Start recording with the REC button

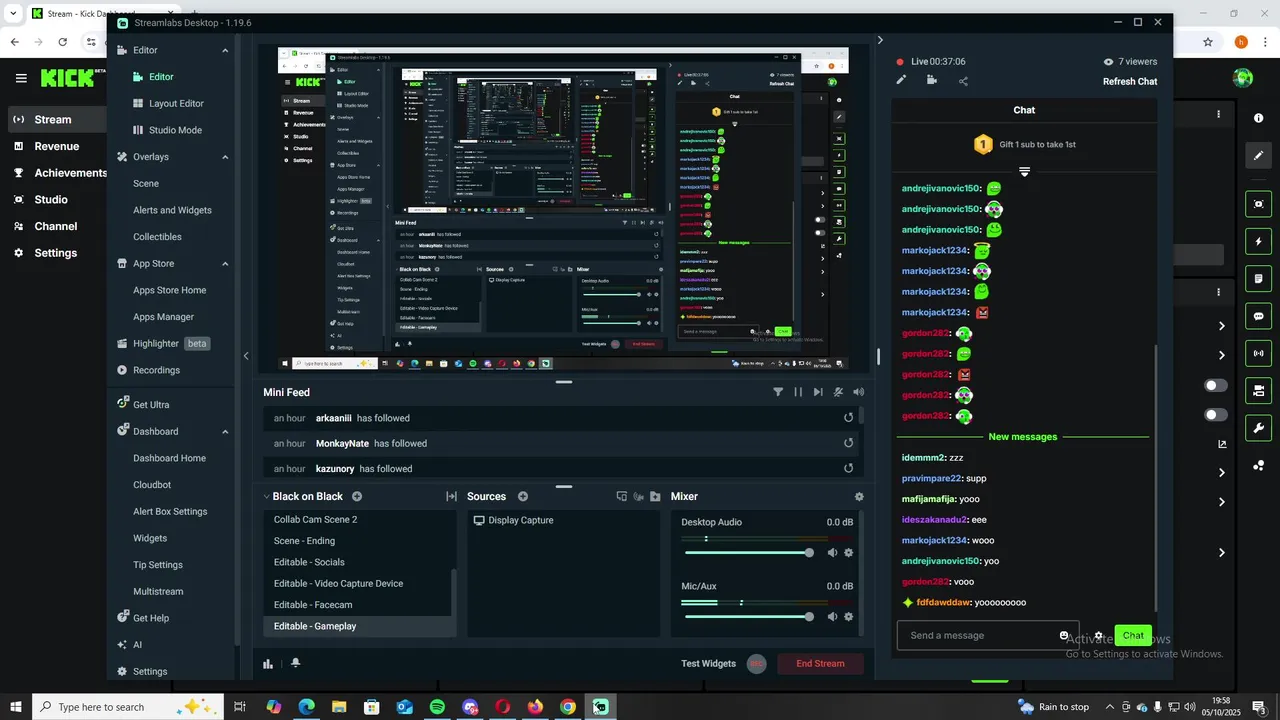pos(757,663)
